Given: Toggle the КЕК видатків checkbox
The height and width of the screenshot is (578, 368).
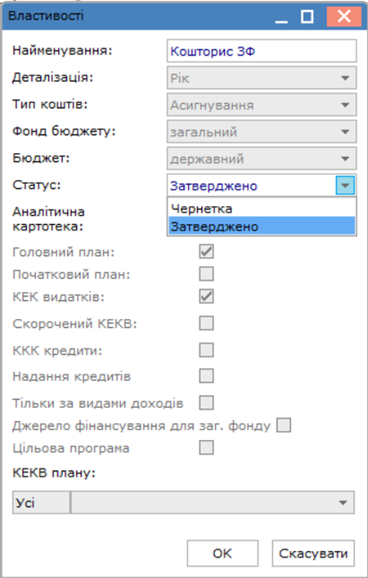Looking at the screenshot, I should pos(206,296).
